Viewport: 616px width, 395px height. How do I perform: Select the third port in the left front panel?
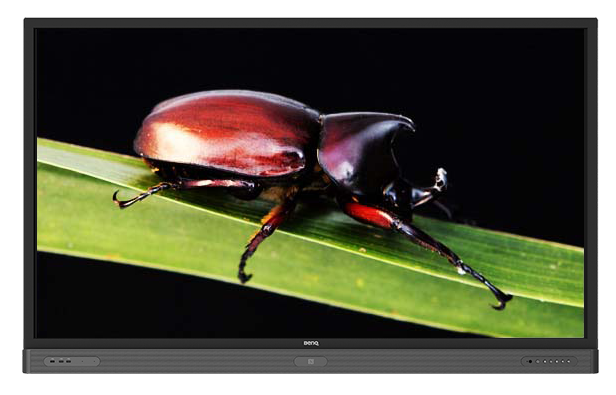click(69, 362)
